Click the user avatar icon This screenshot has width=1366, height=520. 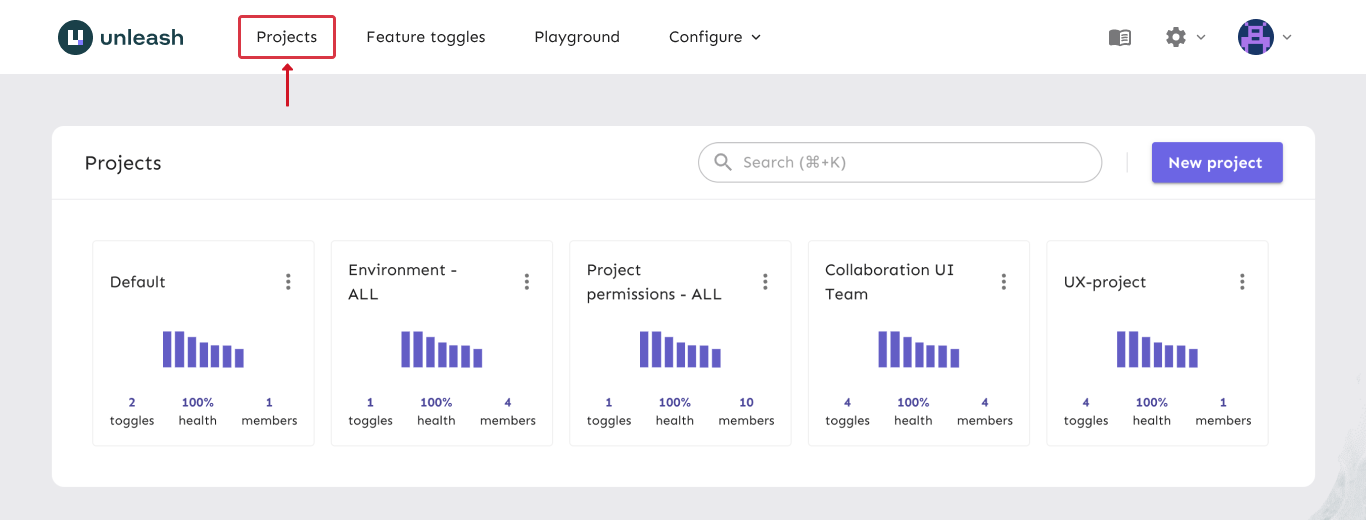1255,37
